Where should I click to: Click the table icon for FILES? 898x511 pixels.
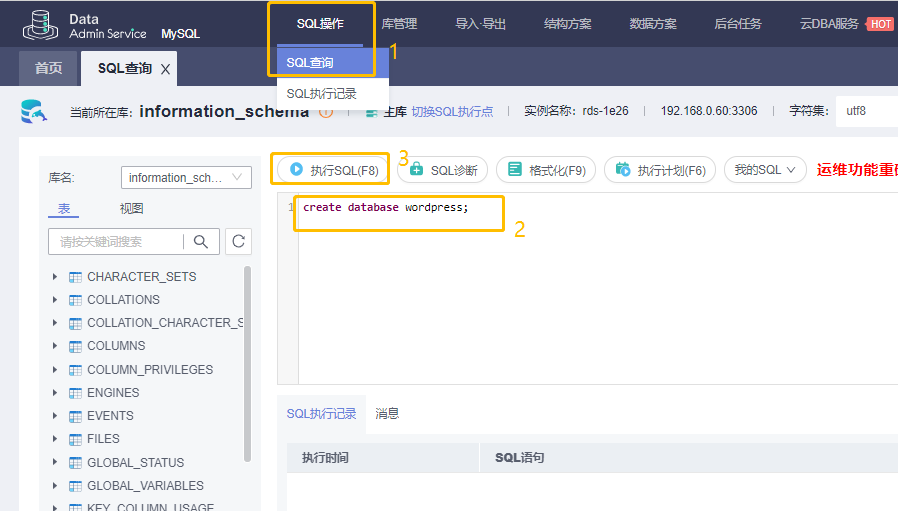point(75,439)
